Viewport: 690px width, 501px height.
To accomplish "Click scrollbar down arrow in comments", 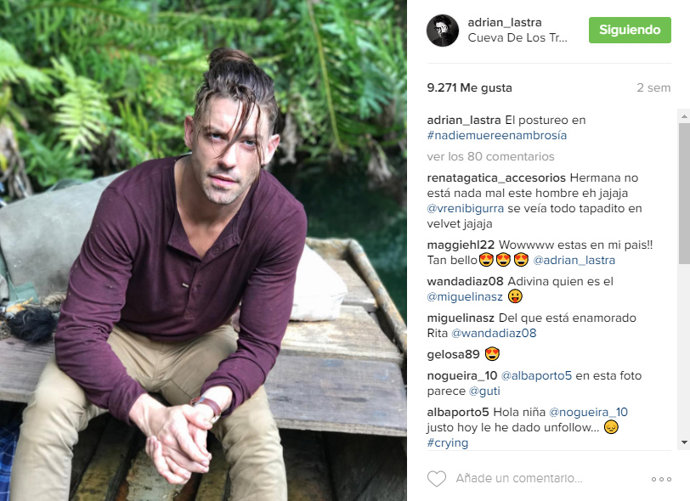I will click(x=684, y=442).
